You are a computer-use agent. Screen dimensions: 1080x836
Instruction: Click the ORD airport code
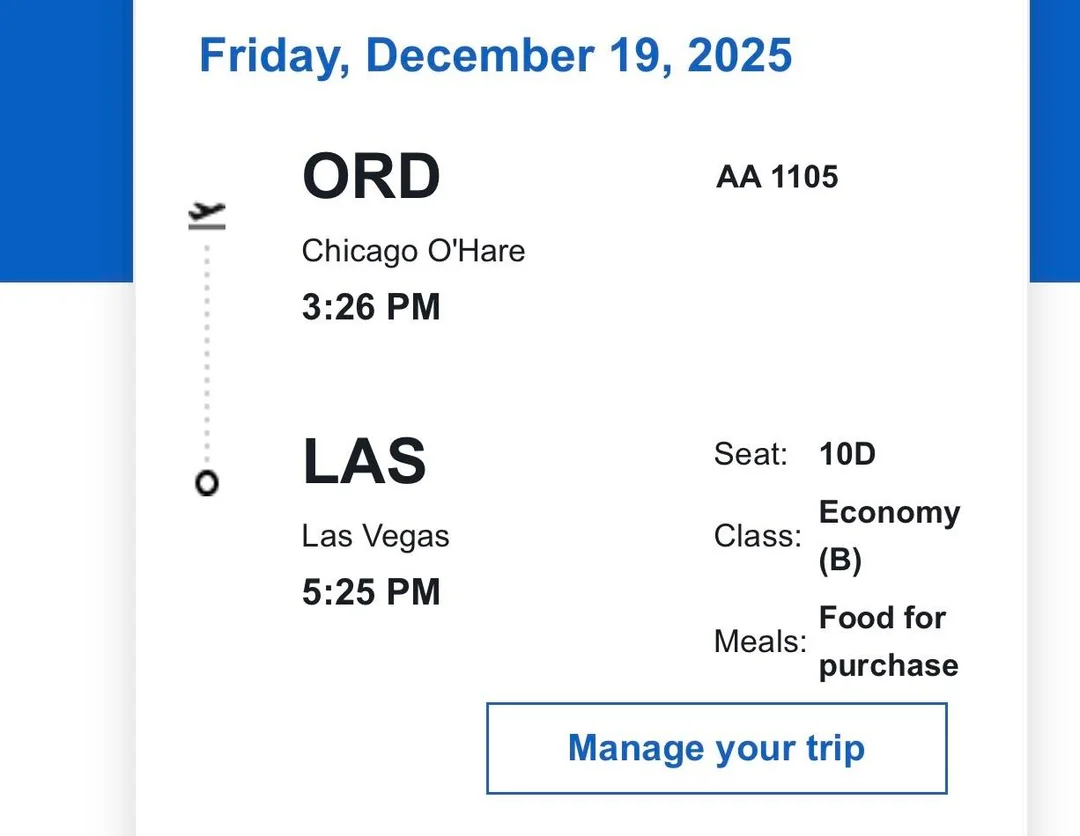371,177
